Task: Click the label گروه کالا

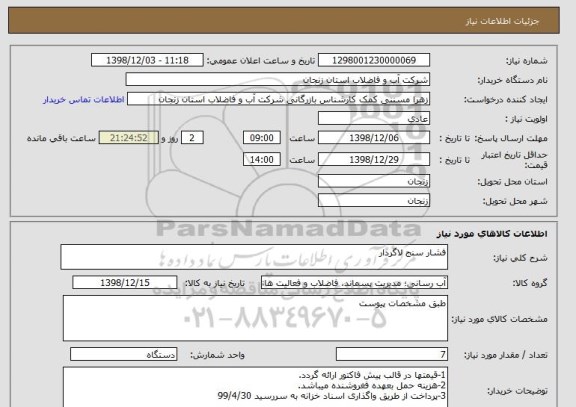Action: tap(530, 283)
